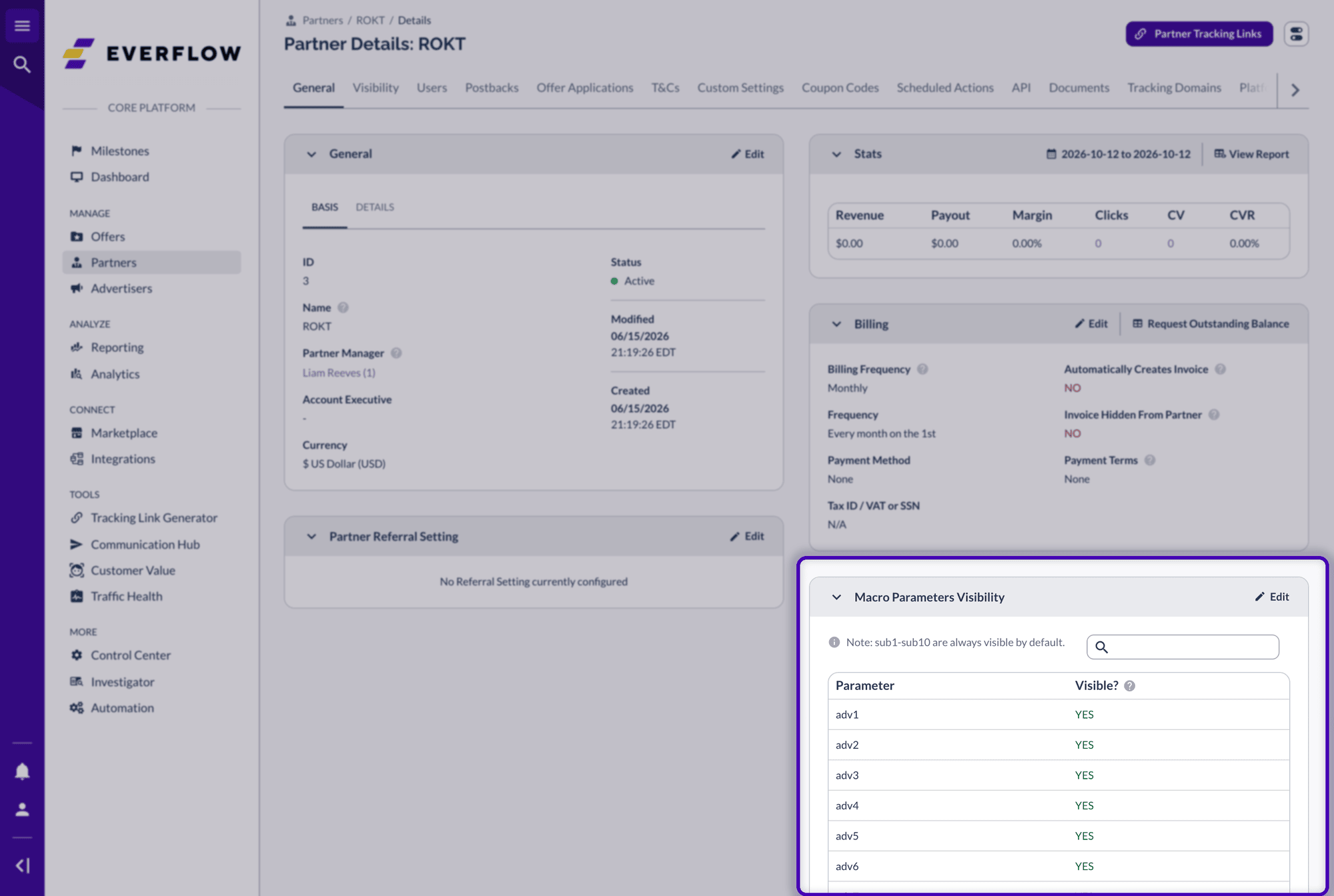Go to Dashboard in sidebar

click(x=120, y=177)
